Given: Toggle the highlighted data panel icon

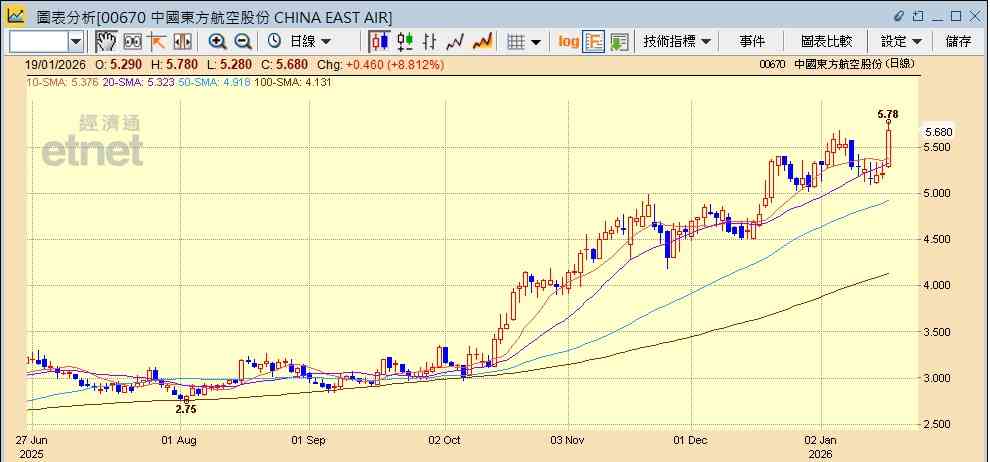Looking at the screenshot, I should point(593,42).
